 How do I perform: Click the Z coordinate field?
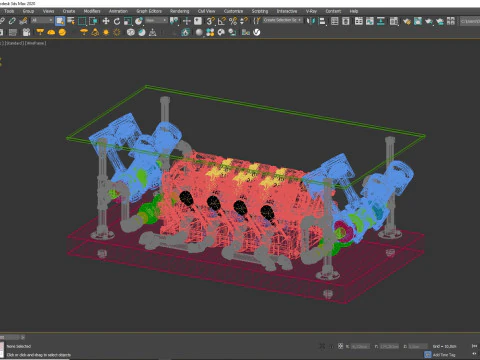pyautogui.click(x=418, y=347)
